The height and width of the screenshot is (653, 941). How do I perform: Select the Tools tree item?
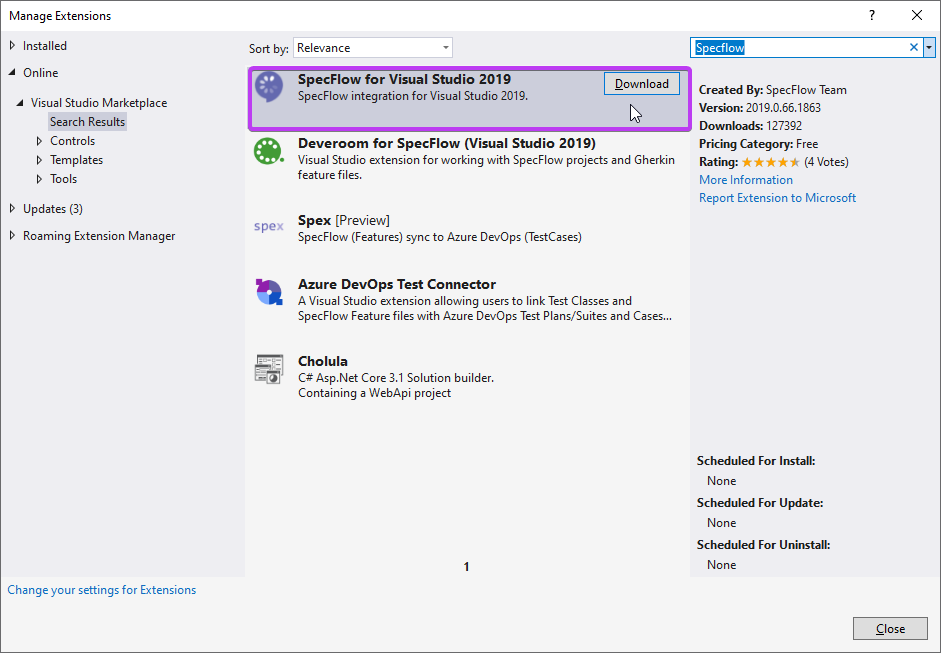(x=64, y=179)
